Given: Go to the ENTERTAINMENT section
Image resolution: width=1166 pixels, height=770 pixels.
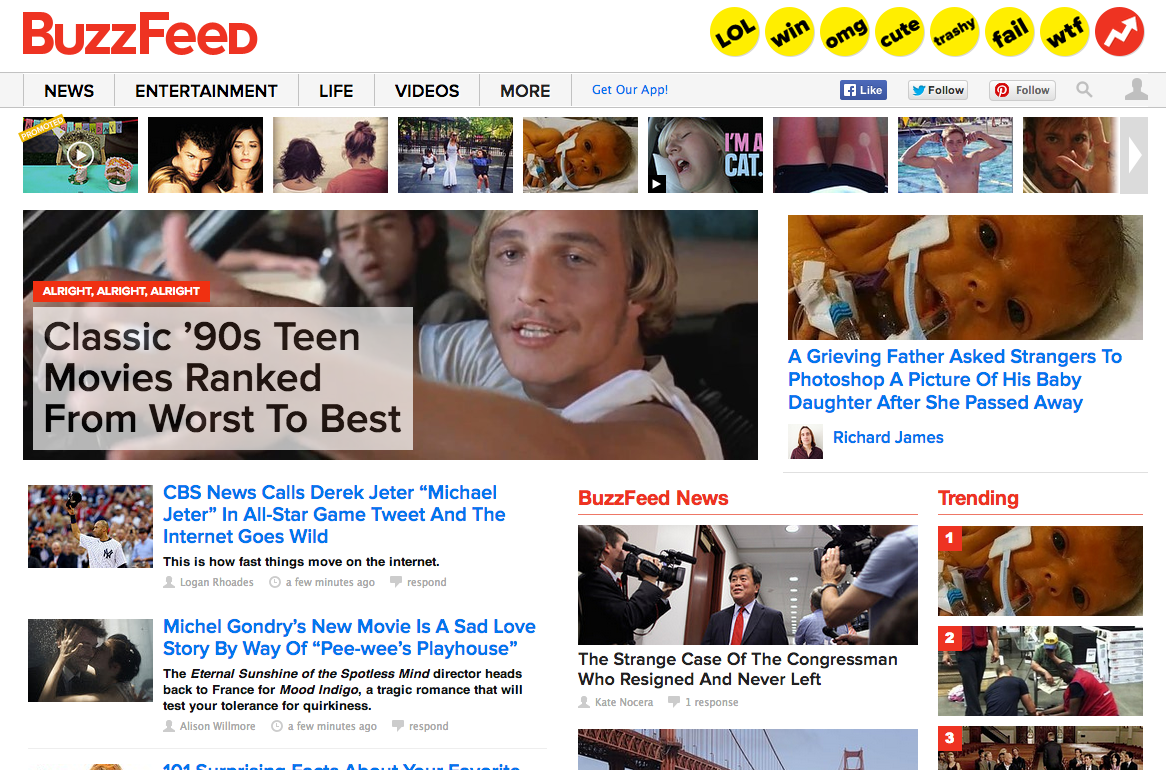Looking at the screenshot, I should (x=206, y=91).
